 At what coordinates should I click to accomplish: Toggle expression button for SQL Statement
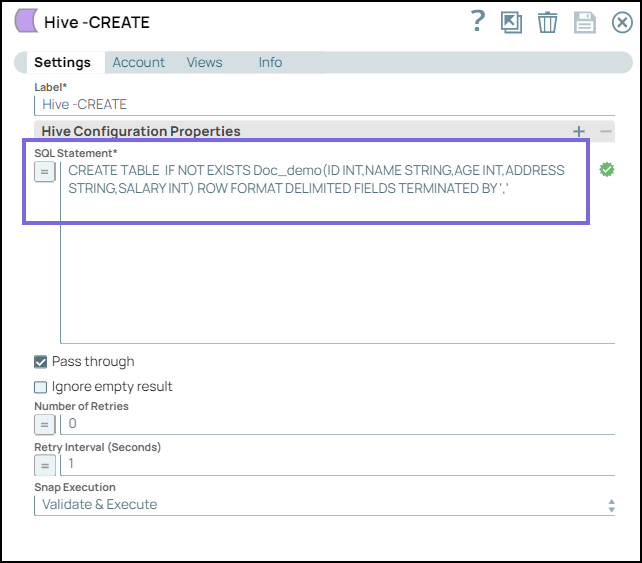pos(45,172)
